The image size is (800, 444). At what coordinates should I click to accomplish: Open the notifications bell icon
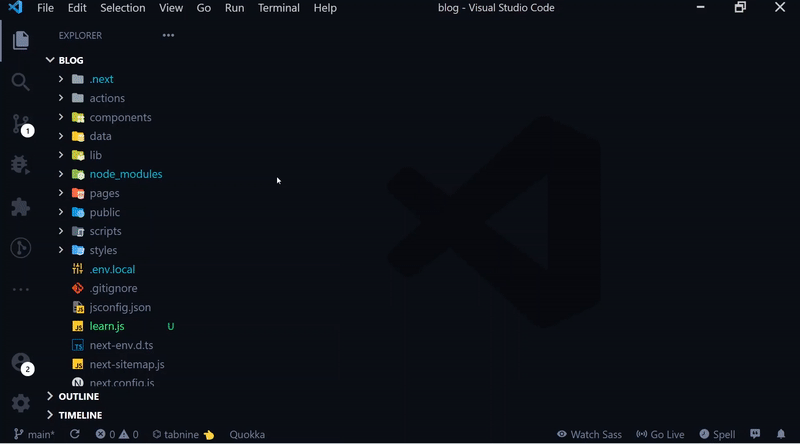[x=781, y=434]
